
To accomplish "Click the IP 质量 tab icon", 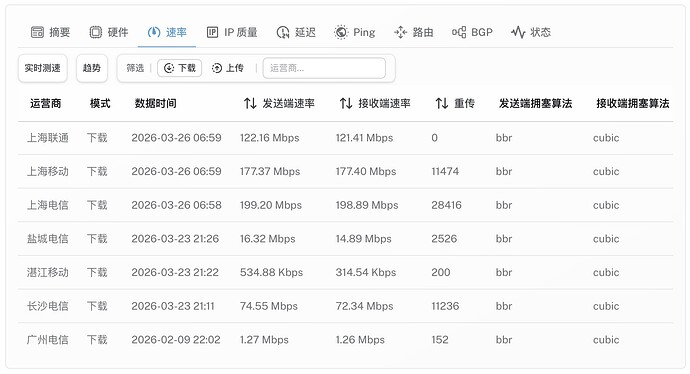I will pyautogui.click(x=213, y=32).
